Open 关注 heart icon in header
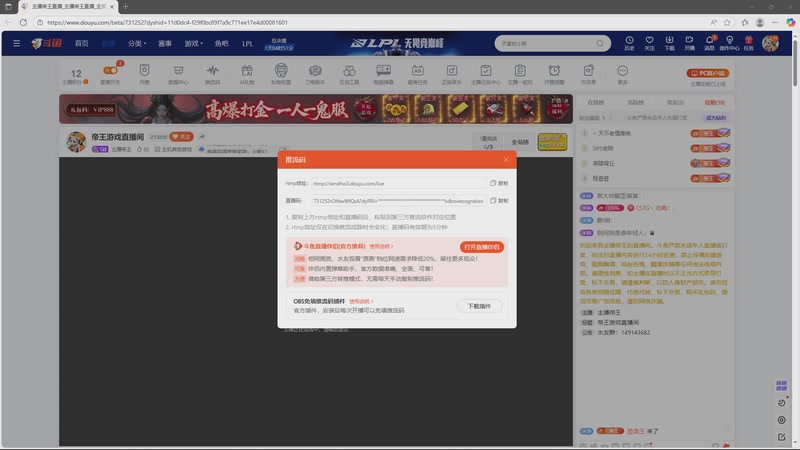 click(649, 43)
